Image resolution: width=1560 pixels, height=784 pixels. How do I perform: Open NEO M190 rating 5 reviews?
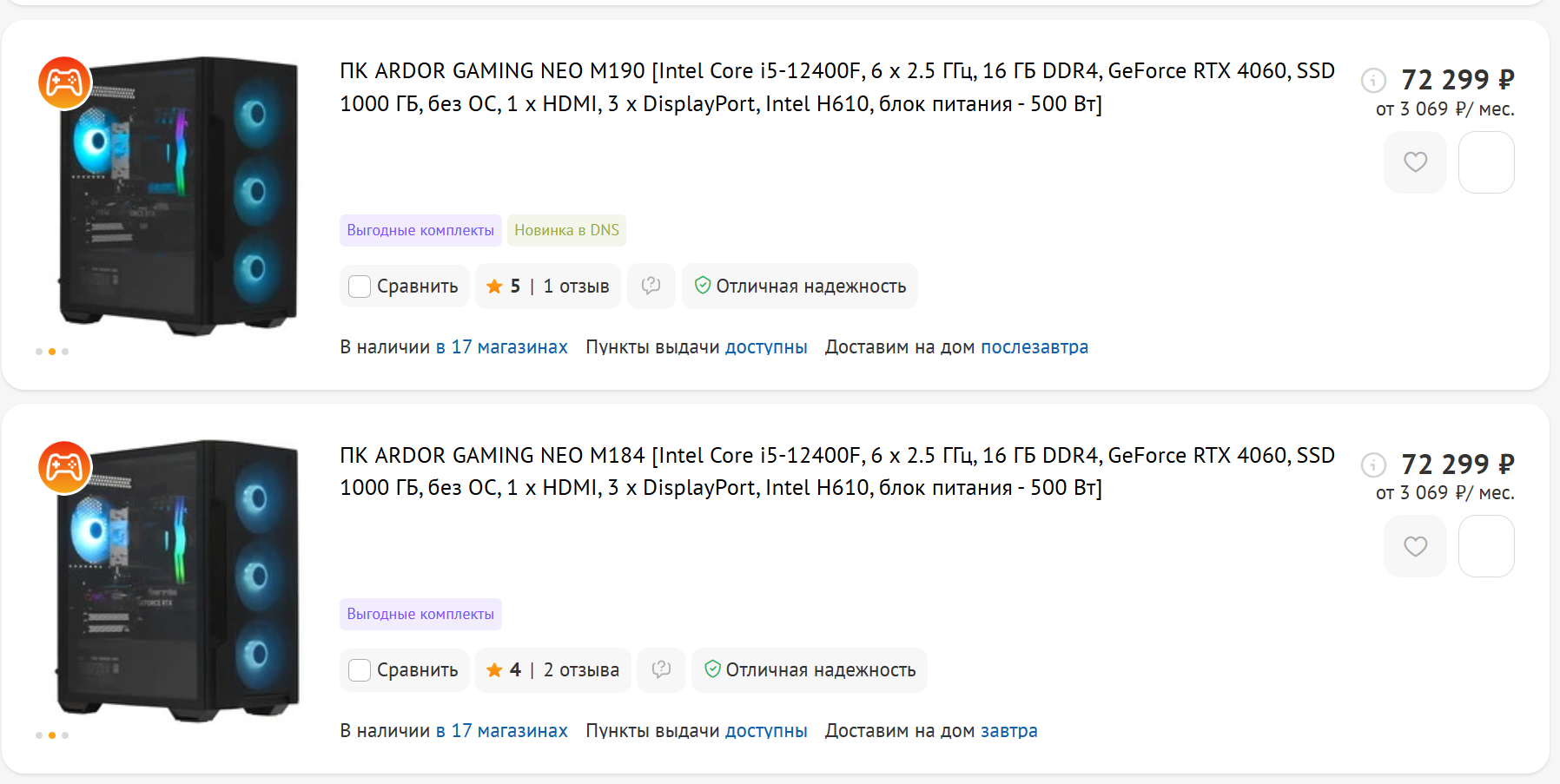[x=548, y=286]
